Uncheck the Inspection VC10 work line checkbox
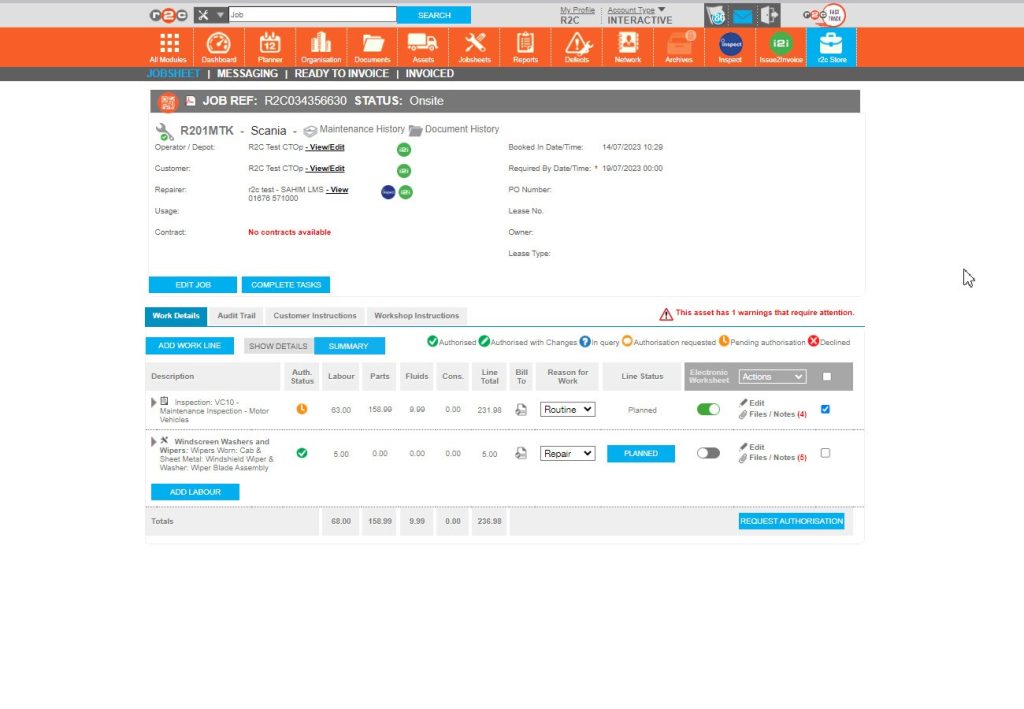The image size is (1024, 709). (x=824, y=409)
